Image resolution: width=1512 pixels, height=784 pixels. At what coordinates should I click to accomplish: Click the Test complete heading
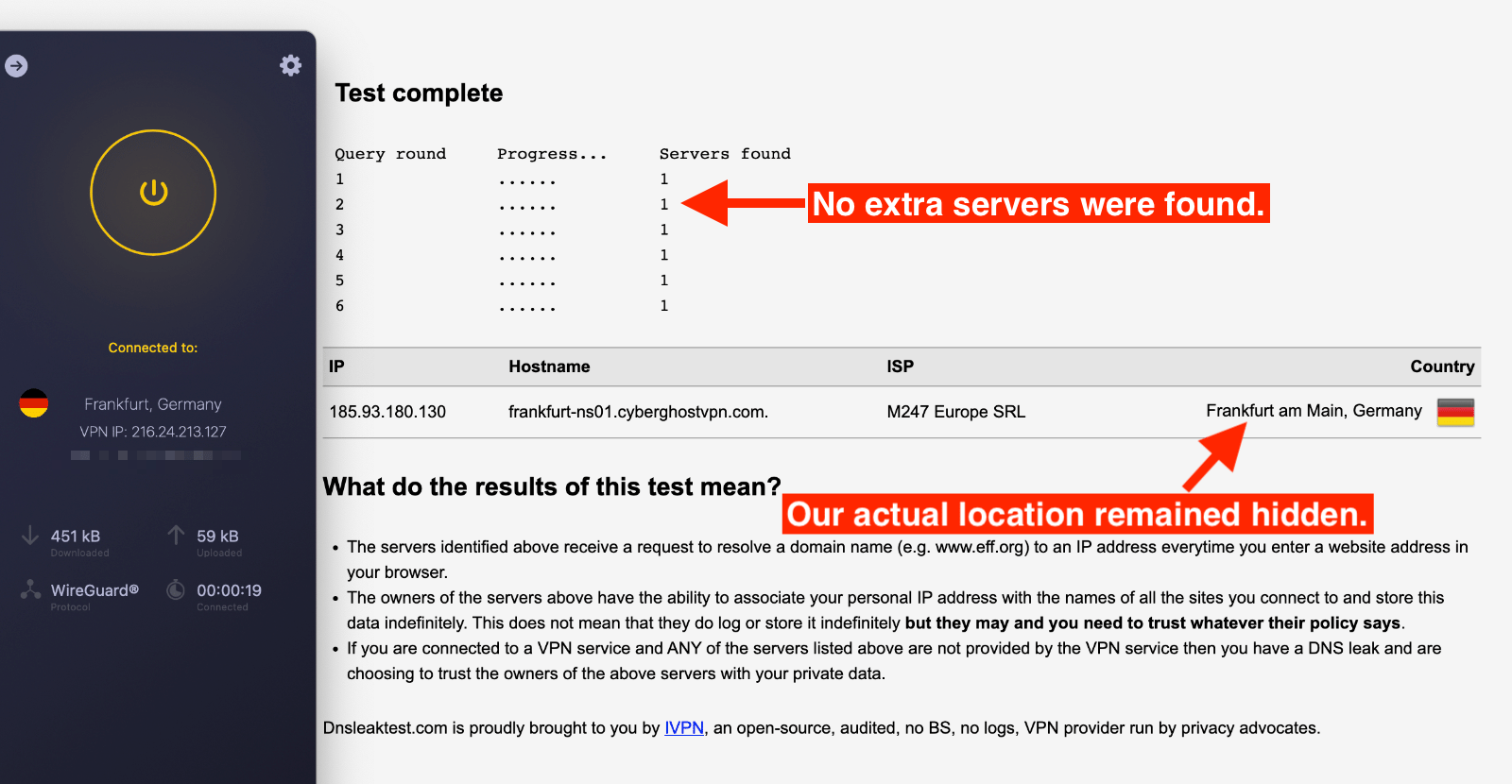coord(419,93)
